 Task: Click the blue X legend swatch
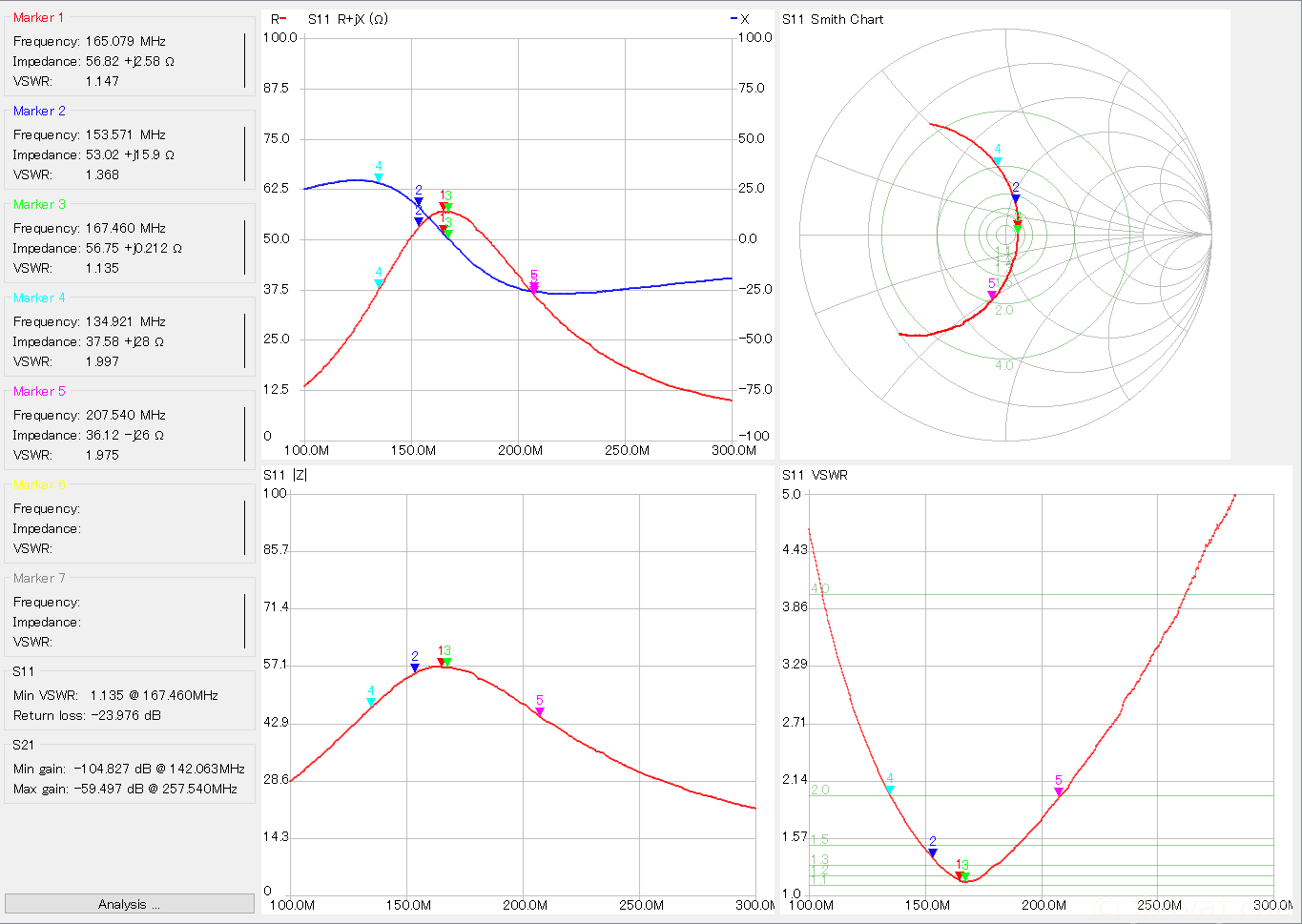pos(734,19)
